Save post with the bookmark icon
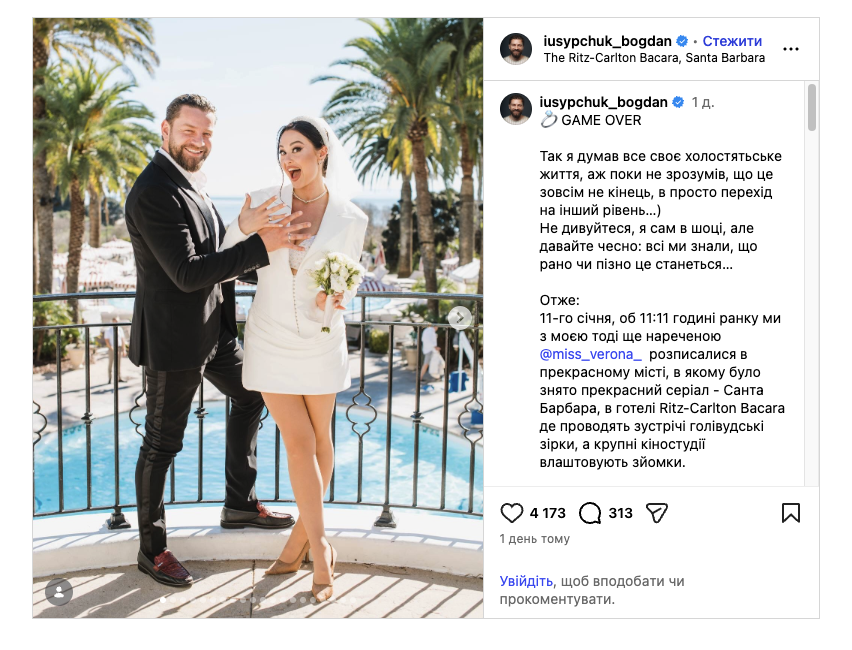The image size is (852, 650). click(791, 513)
